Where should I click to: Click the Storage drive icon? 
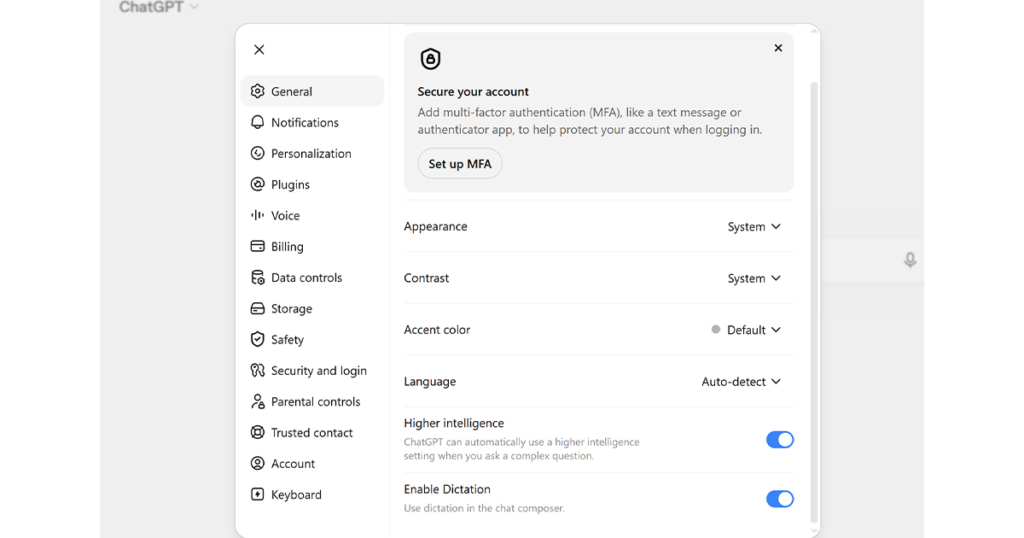coord(257,308)
